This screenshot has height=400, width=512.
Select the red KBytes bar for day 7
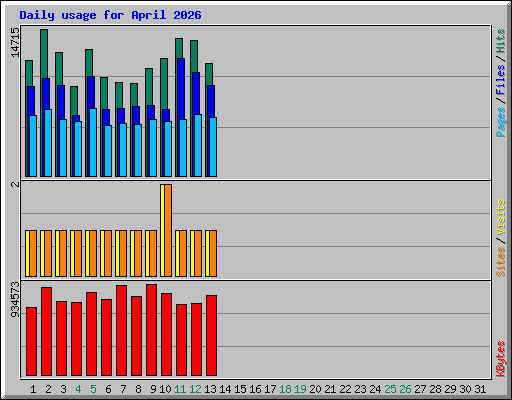click(121, 330)
